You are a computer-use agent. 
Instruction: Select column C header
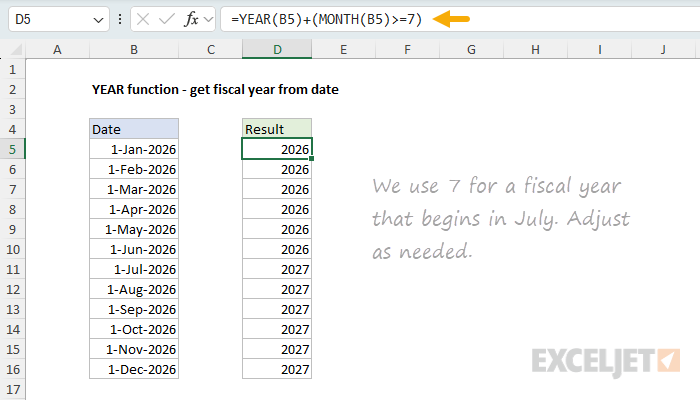(x=211, y=50)
